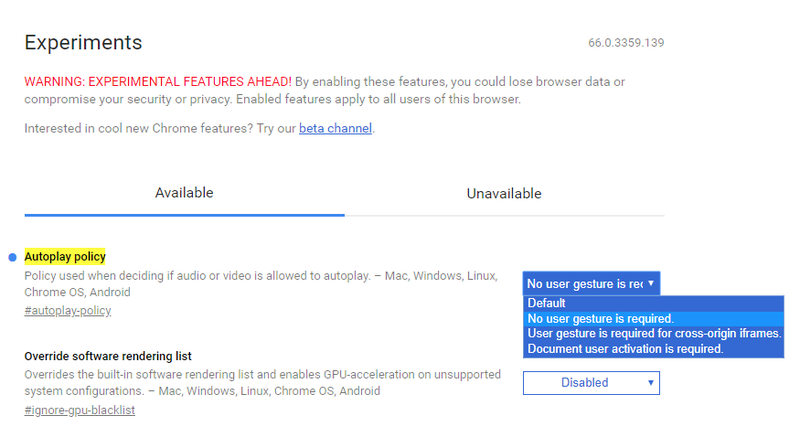Follow the #autoplay-policy anchor link
800x437 pixels.
(67, 311)
